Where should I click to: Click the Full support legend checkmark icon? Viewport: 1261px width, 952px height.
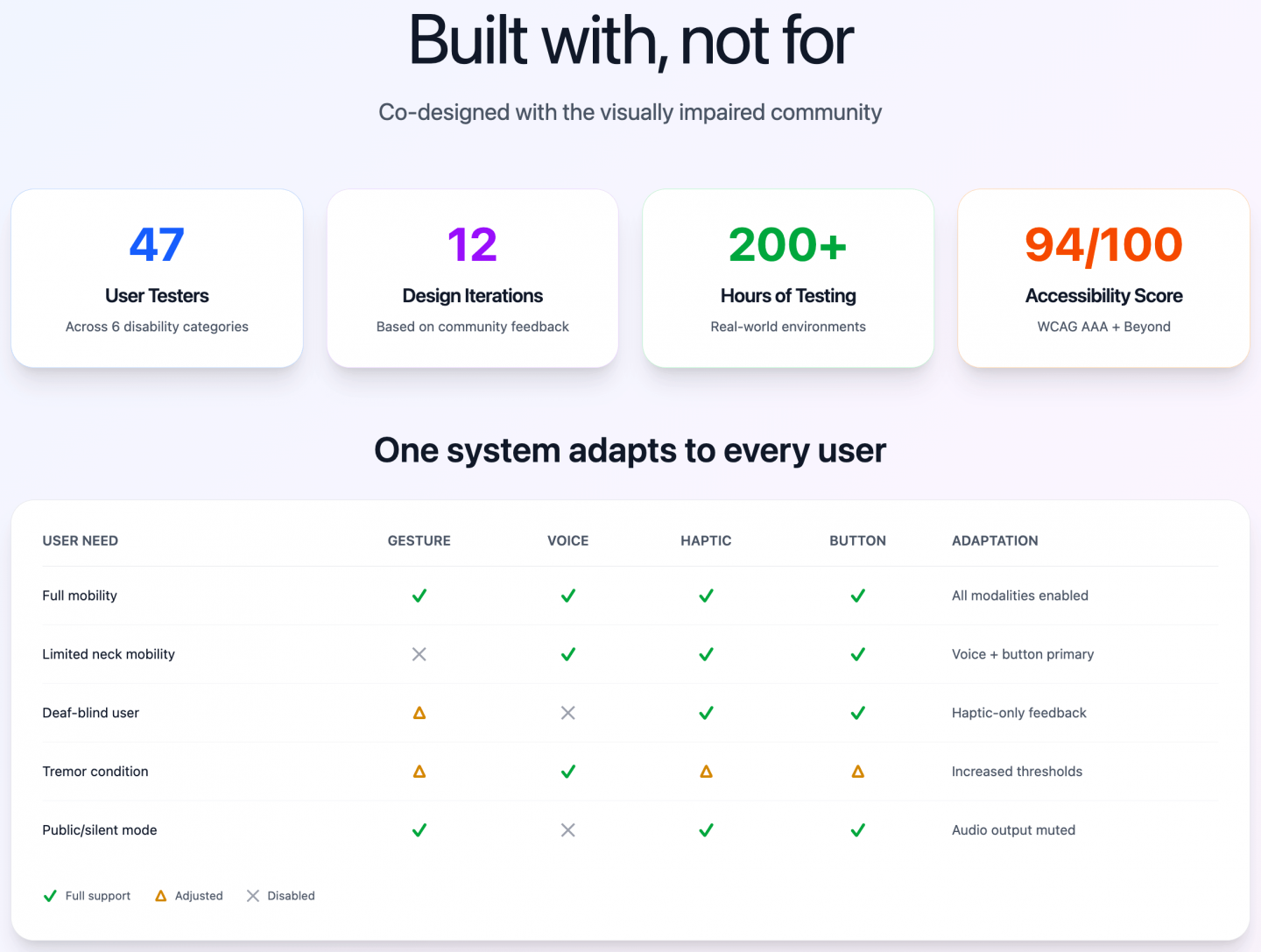50,896
